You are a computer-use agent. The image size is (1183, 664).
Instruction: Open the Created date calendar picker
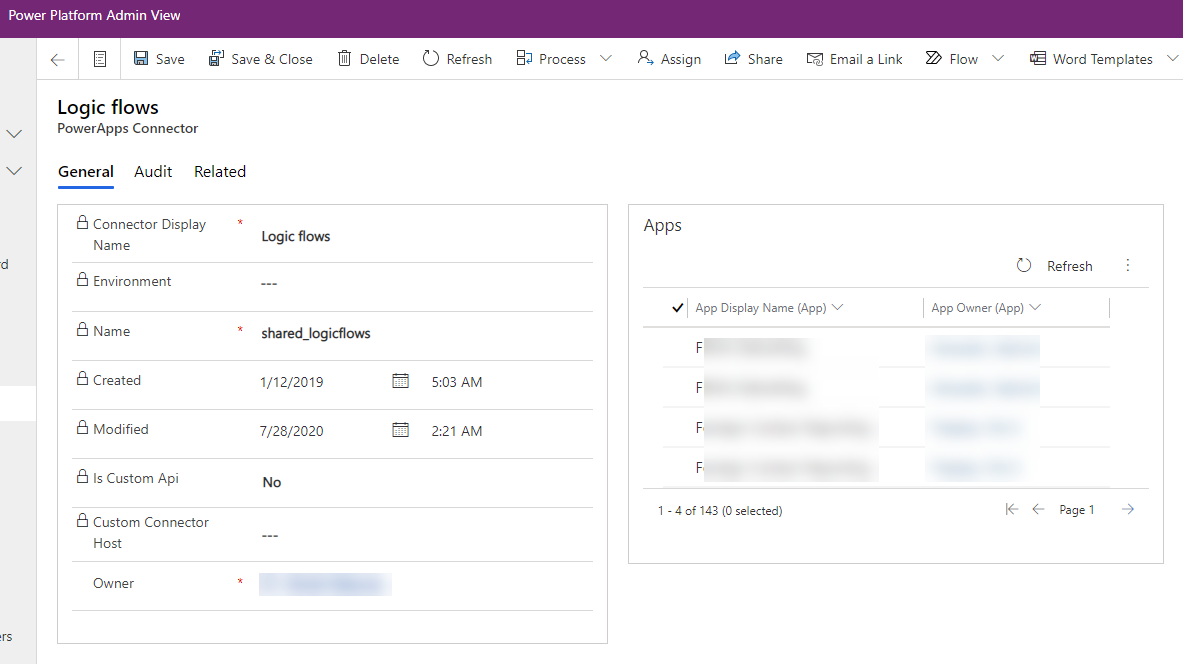pyautogui.click(x=401, y=380)
